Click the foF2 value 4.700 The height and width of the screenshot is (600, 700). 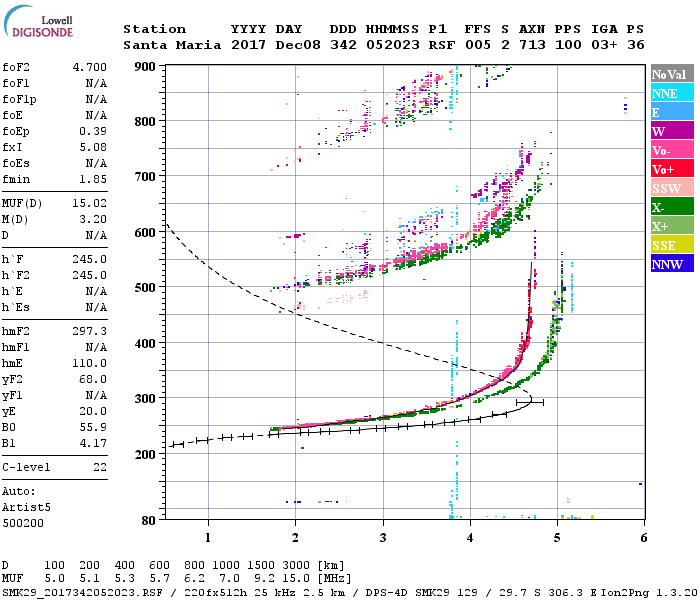90,67
